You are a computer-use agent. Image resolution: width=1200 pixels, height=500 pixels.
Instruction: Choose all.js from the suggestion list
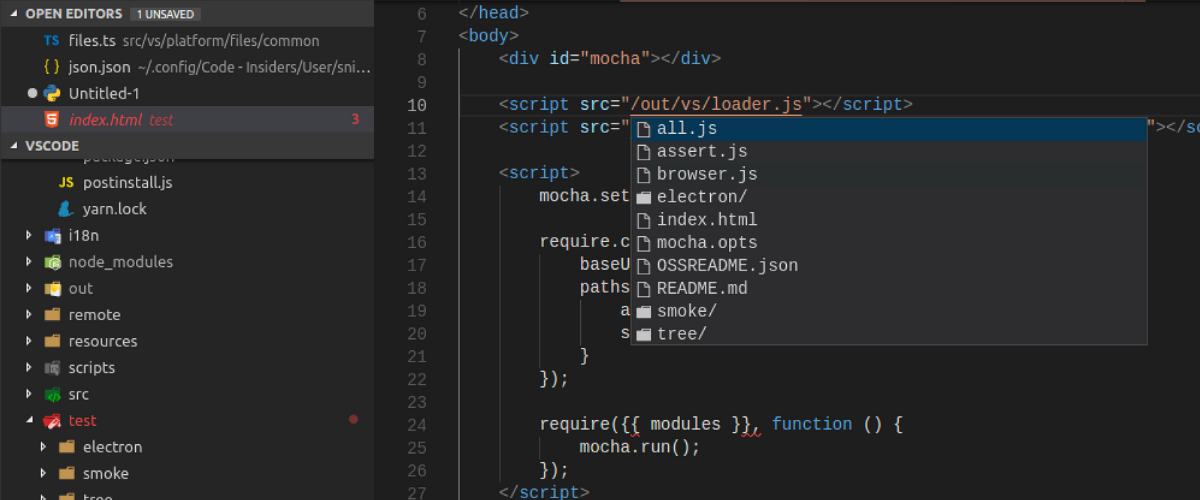pos(888,129)
